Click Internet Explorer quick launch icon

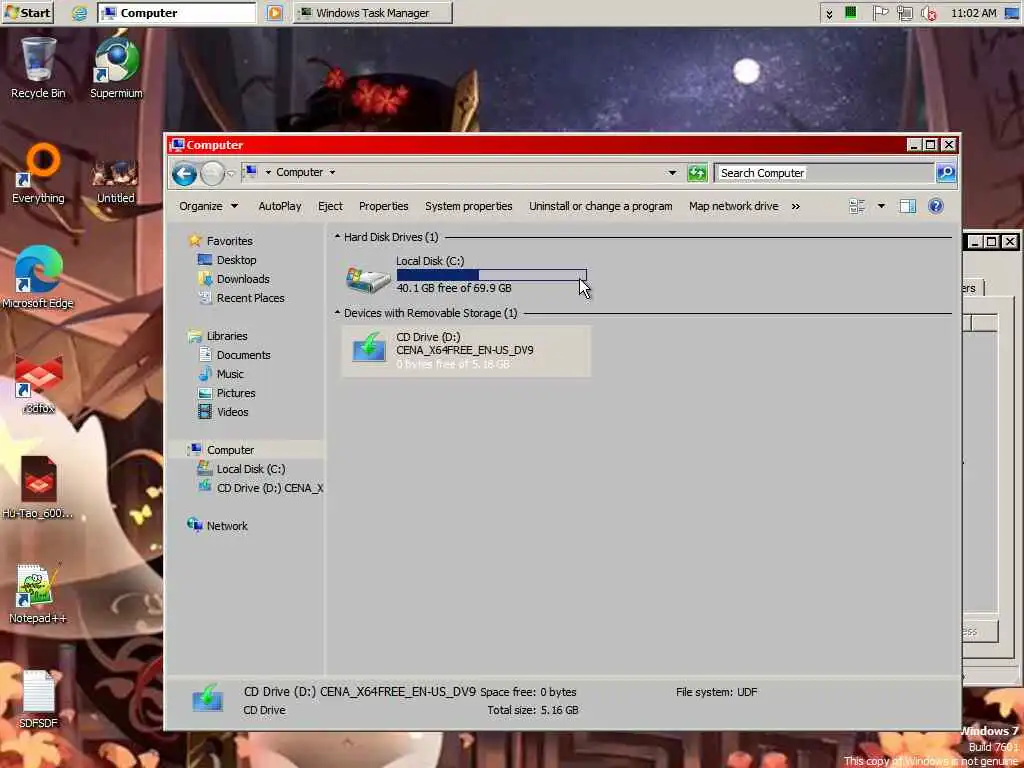tap(80, 13)
